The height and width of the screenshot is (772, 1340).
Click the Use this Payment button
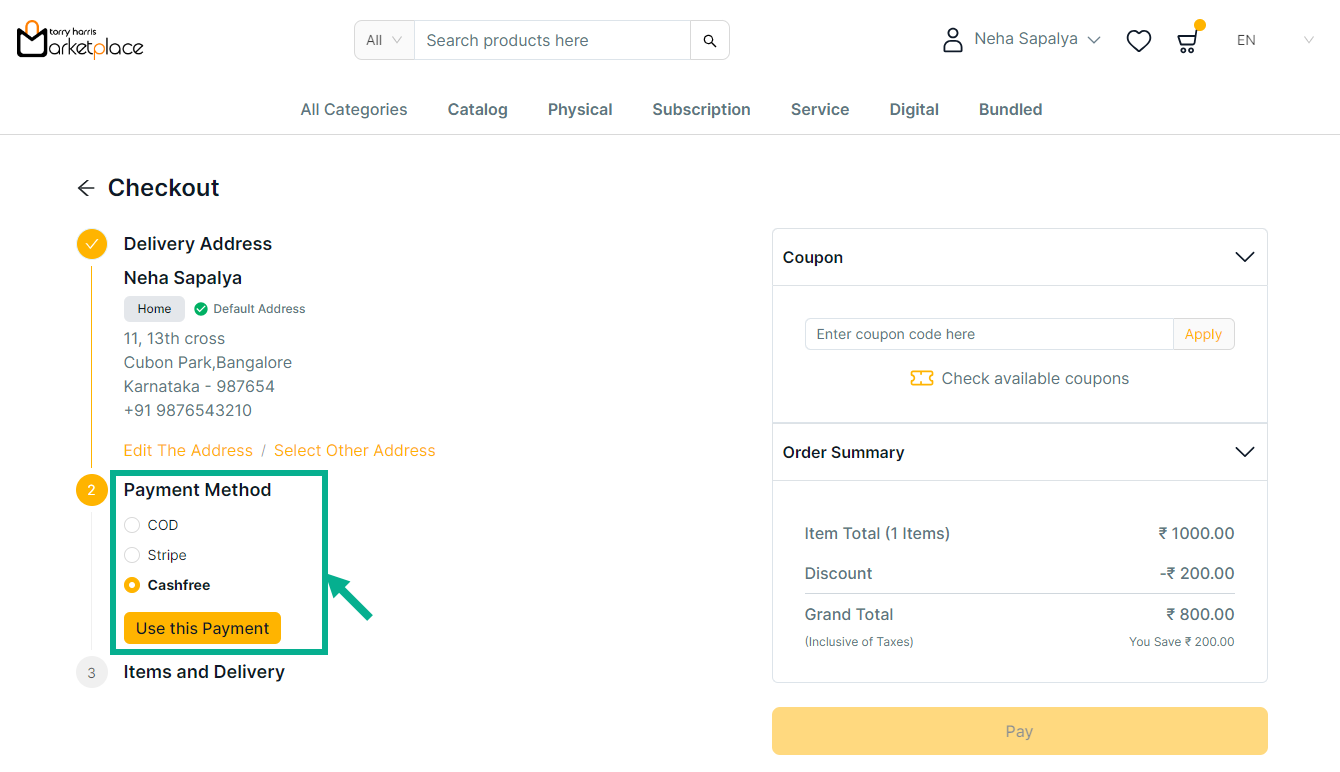click(x=202, y=628)
